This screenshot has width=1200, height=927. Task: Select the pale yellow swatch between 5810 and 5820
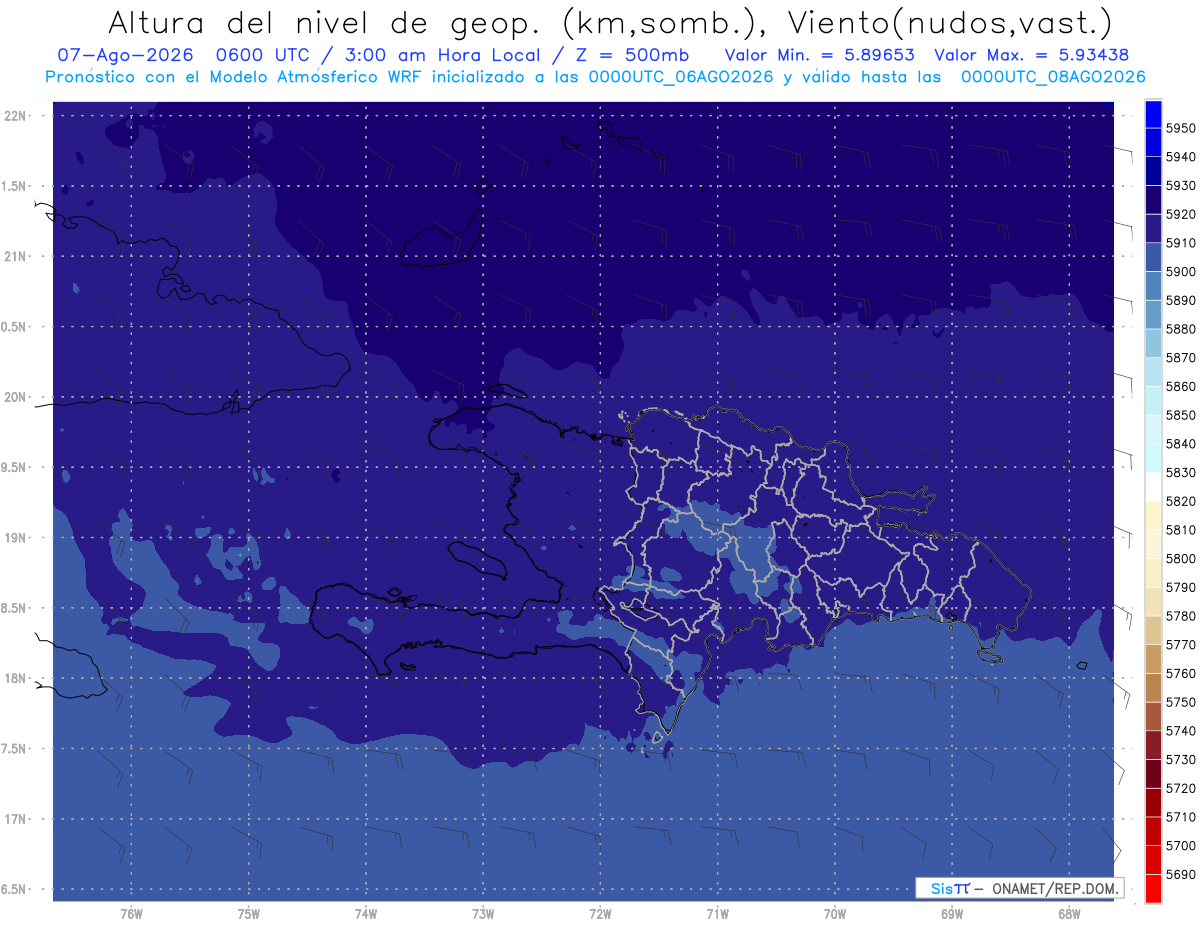pyautogui.click(x=1152, y=515)
